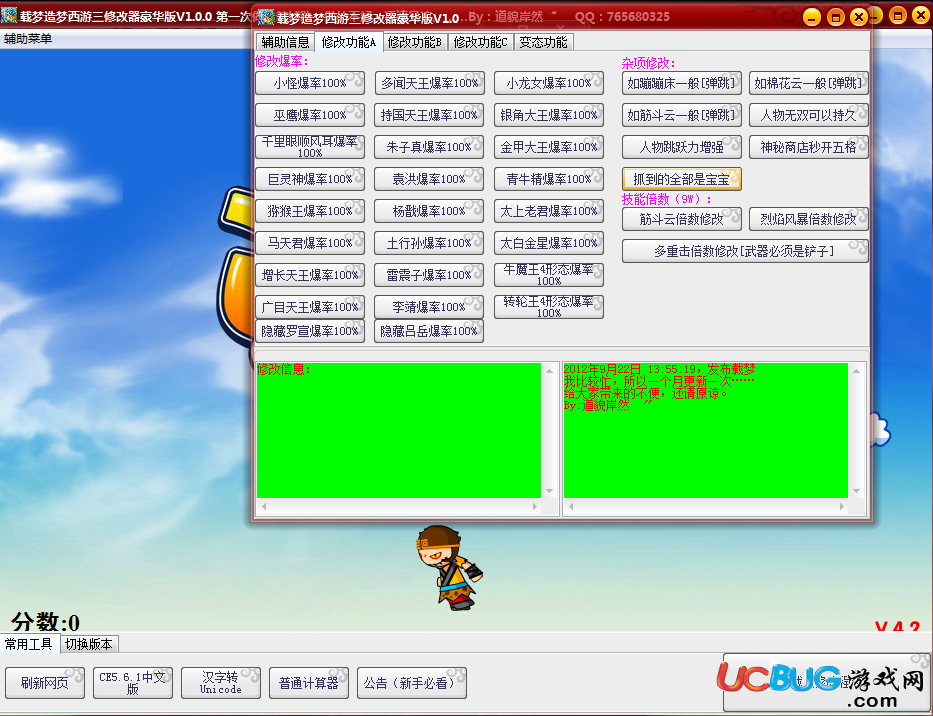Click the 小怪爆率100% button
The image size is (933, 716).
pyautogui.click(x=310, y=83)
